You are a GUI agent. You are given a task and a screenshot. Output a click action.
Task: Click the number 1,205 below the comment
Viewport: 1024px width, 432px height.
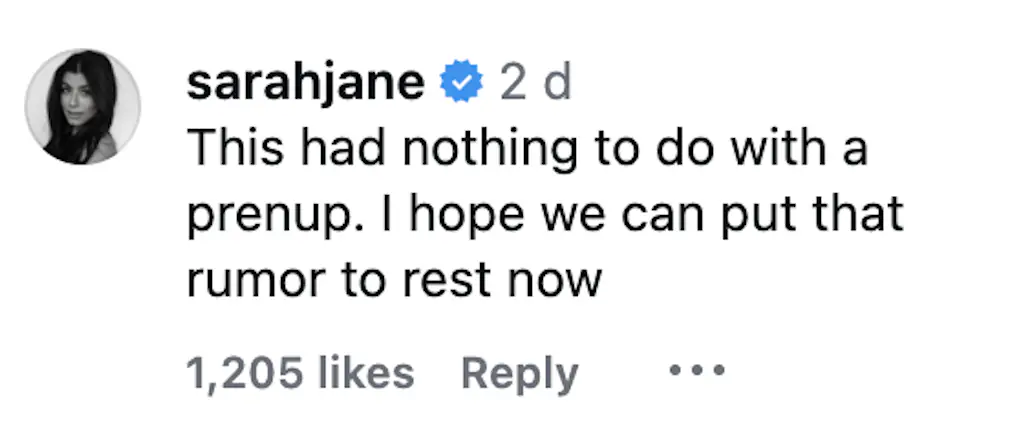[x=245, y=374]
